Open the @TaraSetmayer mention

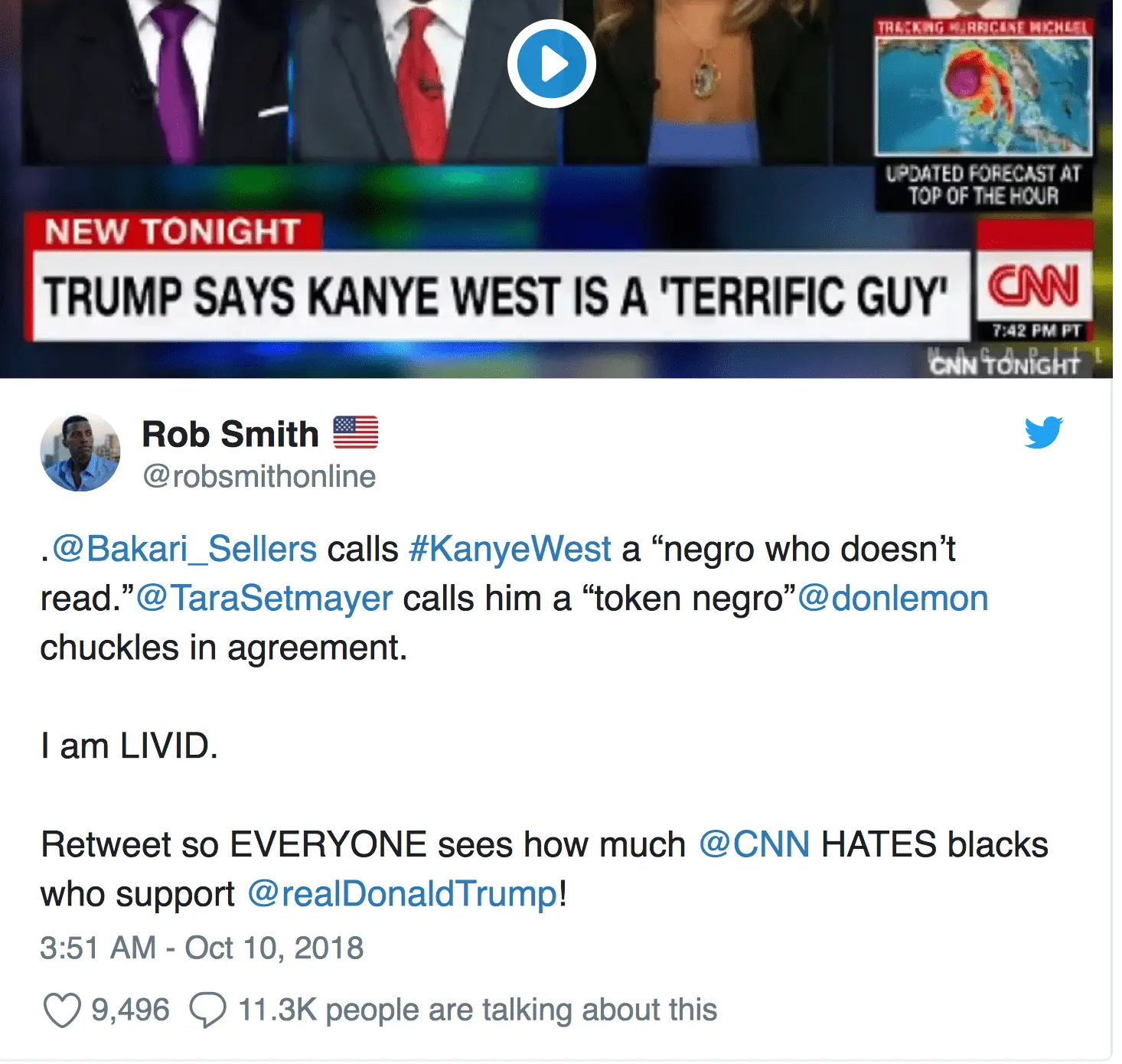(x=264, y=599)
